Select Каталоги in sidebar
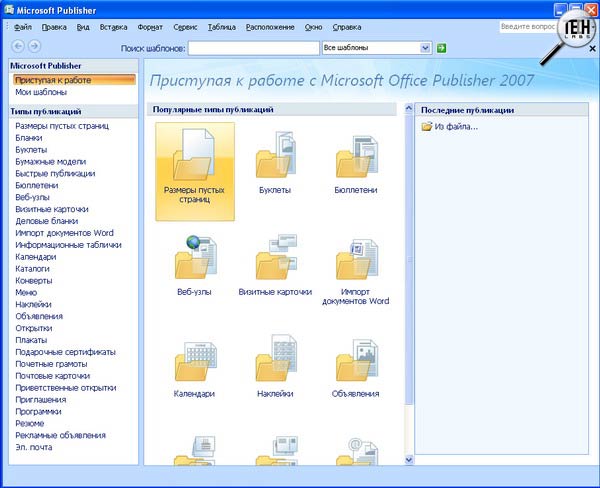600x488 pixels. pyautogui.click(x=32, y=268)
